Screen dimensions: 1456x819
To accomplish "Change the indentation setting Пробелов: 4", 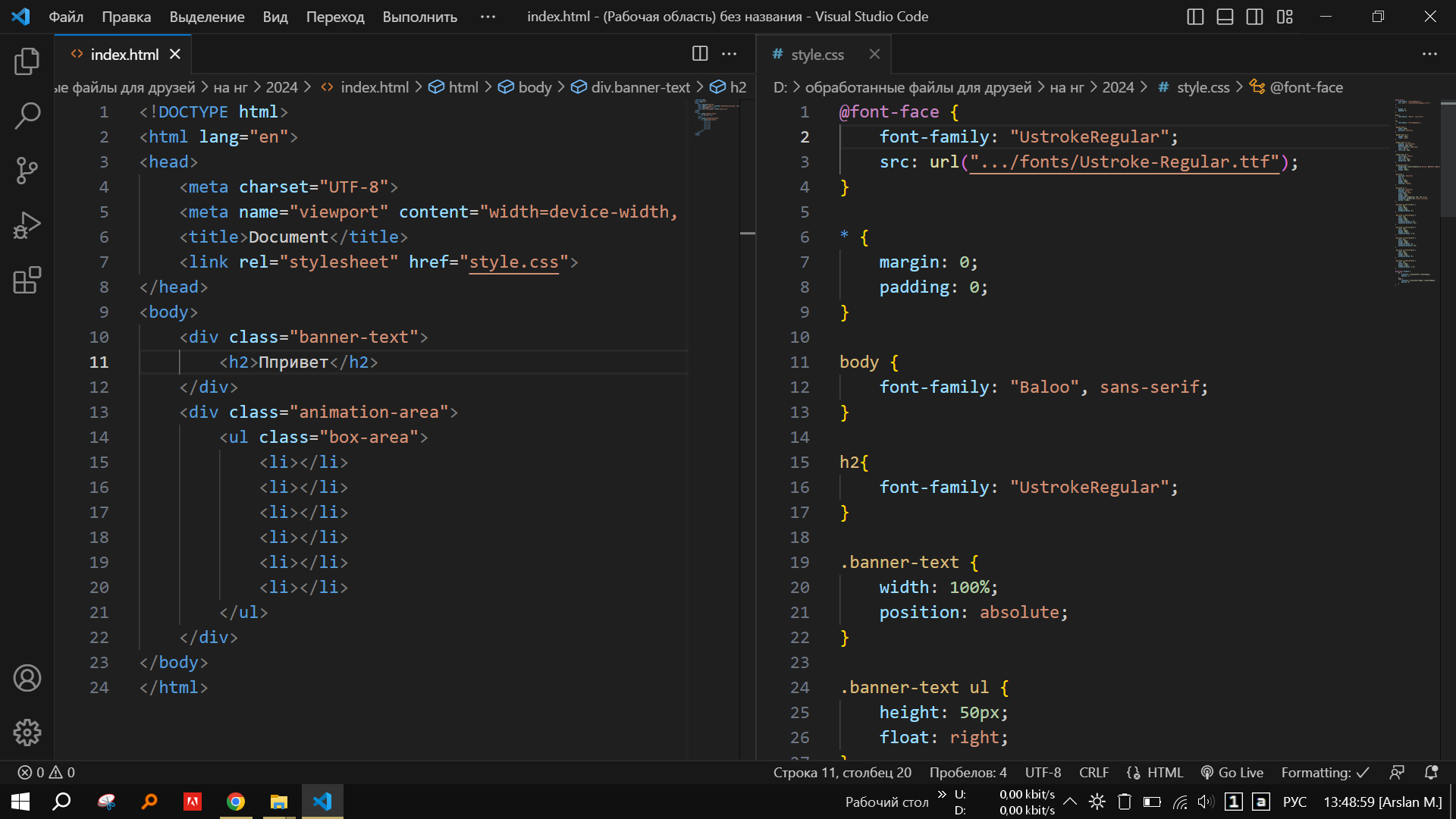I will click(968, 773).
